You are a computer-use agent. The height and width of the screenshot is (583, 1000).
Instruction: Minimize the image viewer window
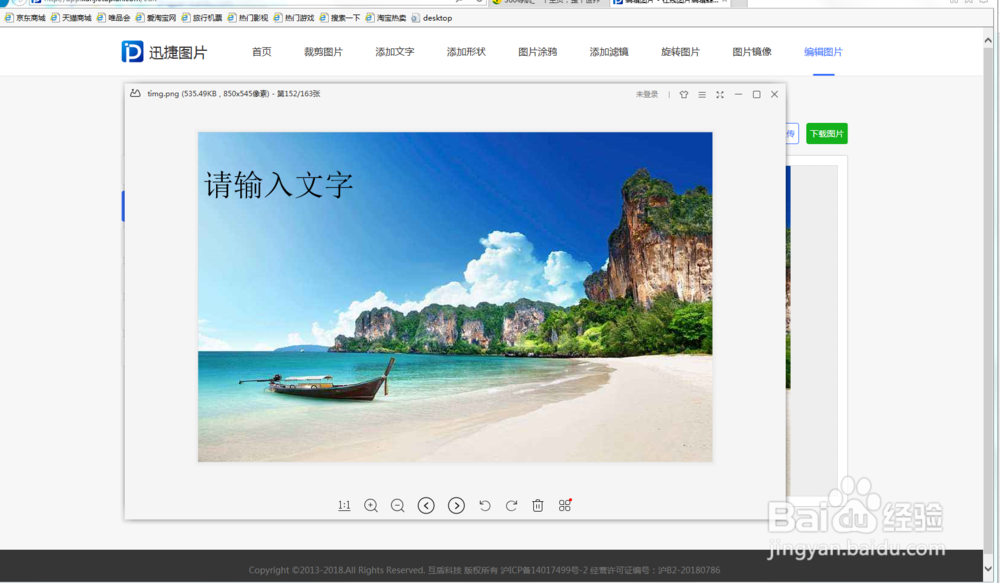[739, 94]
